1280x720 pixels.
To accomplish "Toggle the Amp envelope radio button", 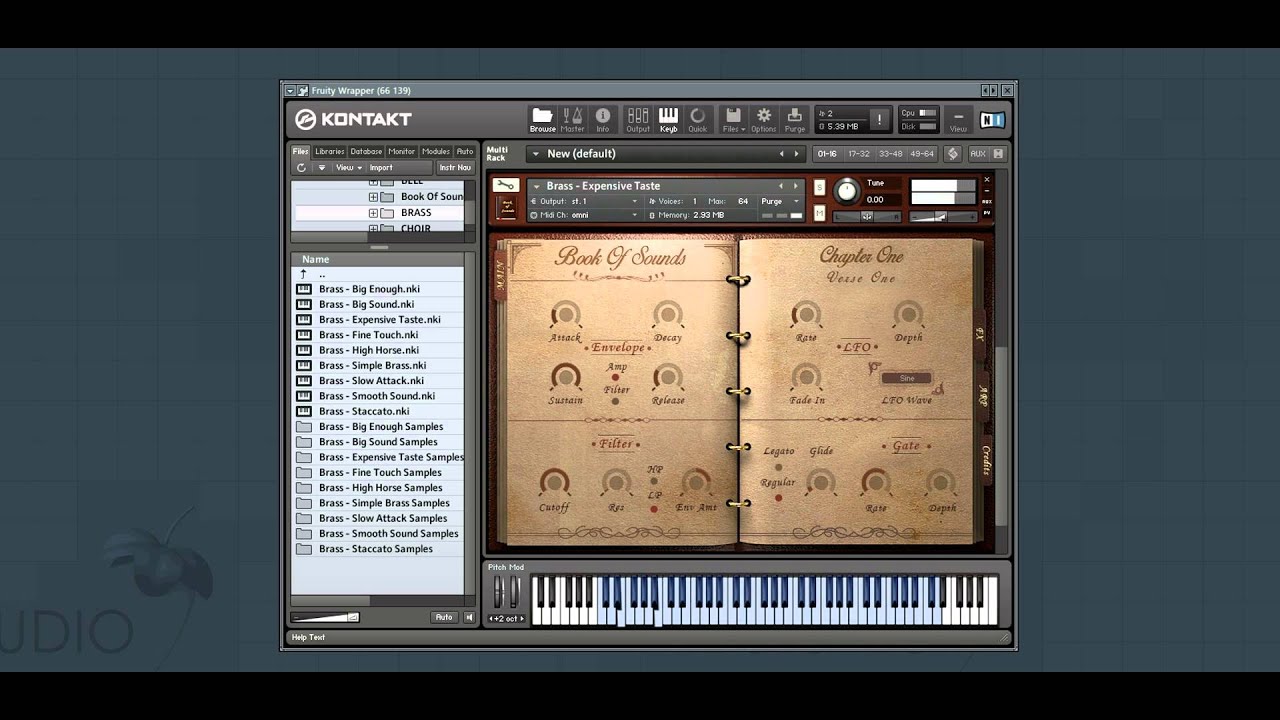I will point(616,378).
